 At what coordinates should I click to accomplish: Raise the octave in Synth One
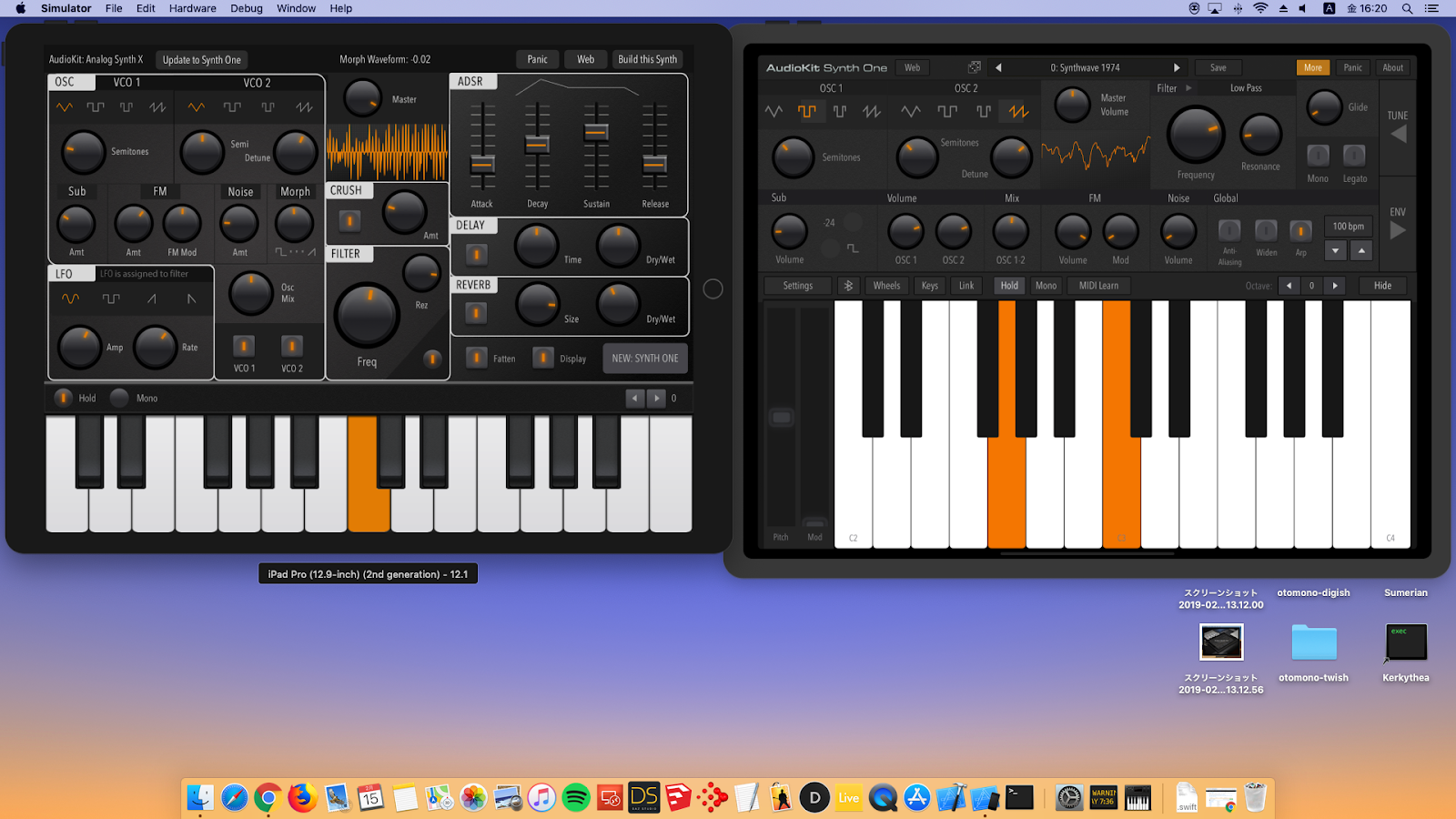[1335, 286]
